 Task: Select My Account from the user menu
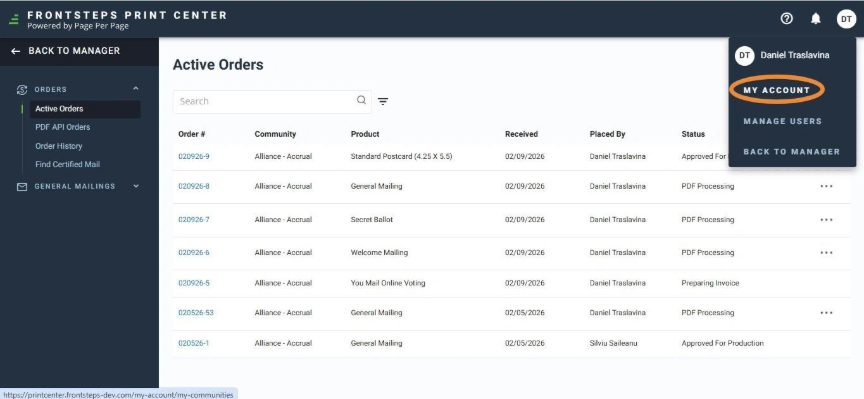pyautogui.click(x=776, y=90)
